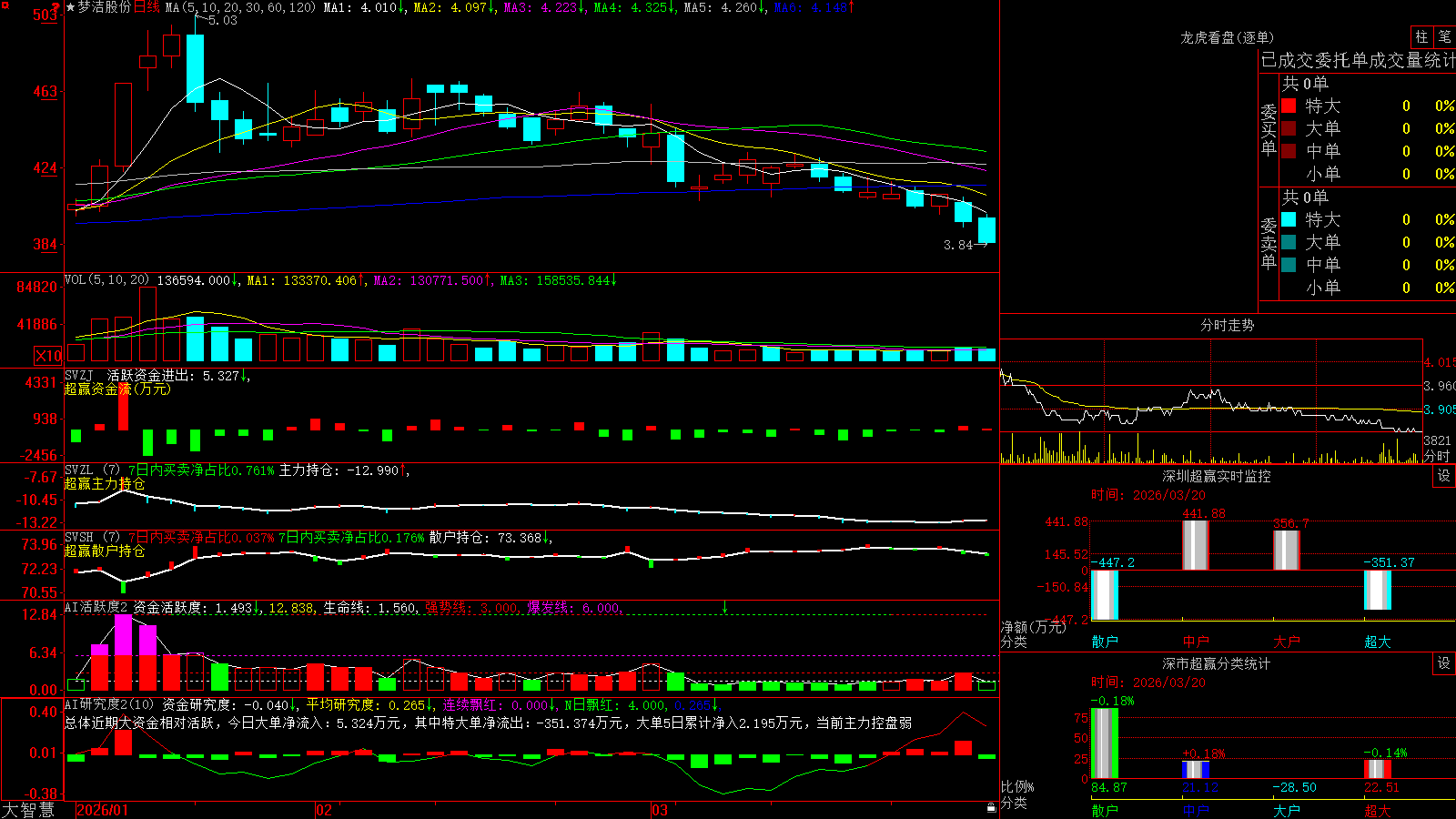Click the 356.7 大户 bar in monitor chart

point(1287,551)
